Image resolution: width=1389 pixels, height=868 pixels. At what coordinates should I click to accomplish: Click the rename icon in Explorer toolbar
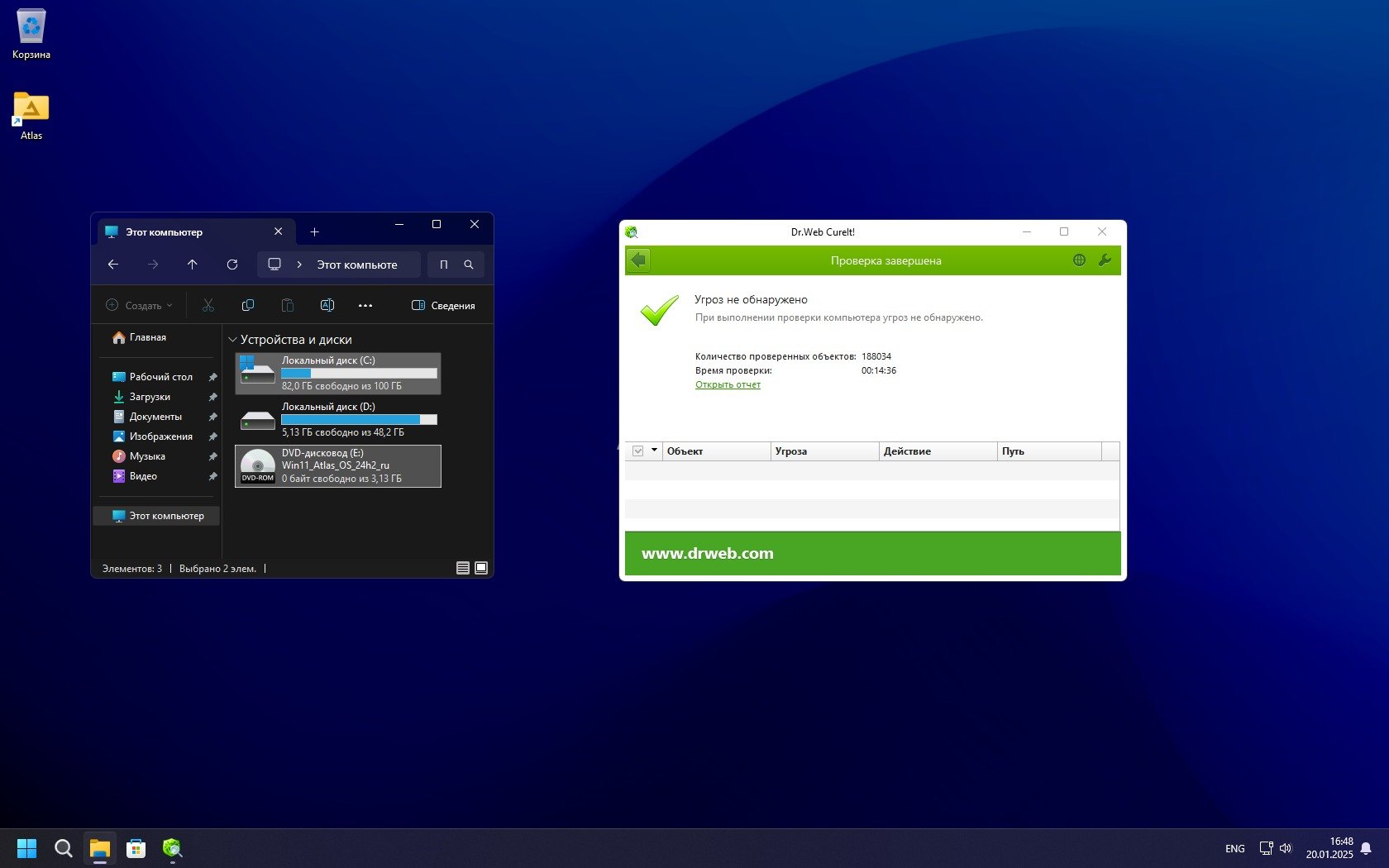click(327, 306)
